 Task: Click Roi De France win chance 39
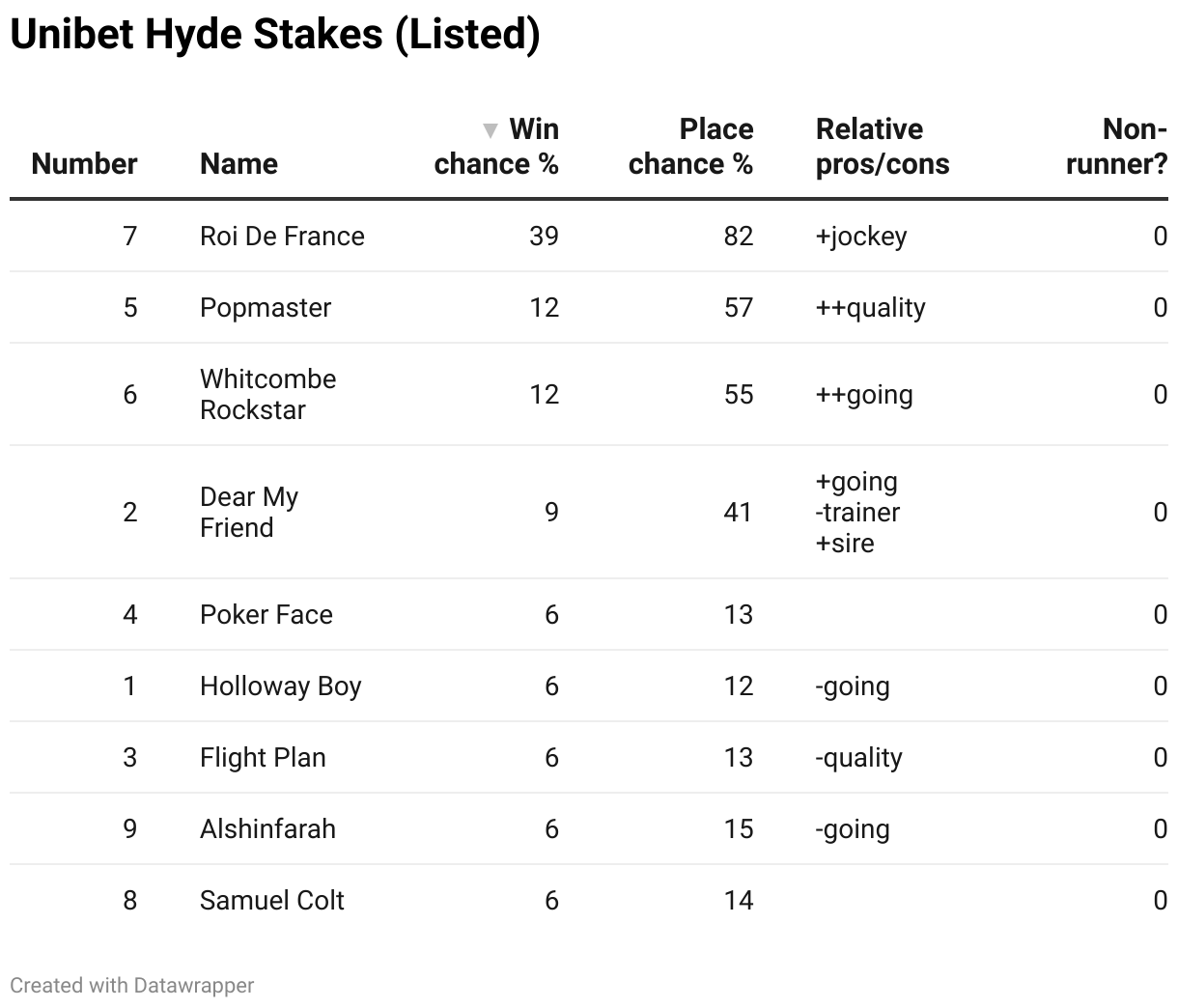click(x=544, y=236)
